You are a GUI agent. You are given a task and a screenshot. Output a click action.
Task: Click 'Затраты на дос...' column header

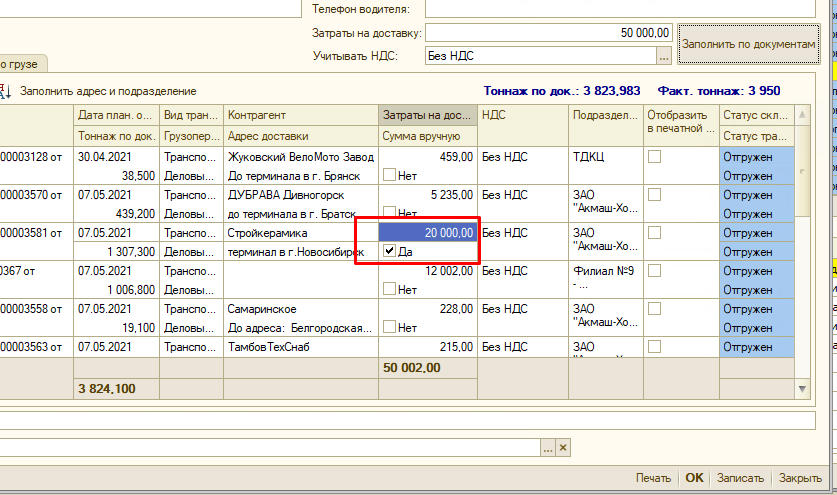(x=428, y=115)
